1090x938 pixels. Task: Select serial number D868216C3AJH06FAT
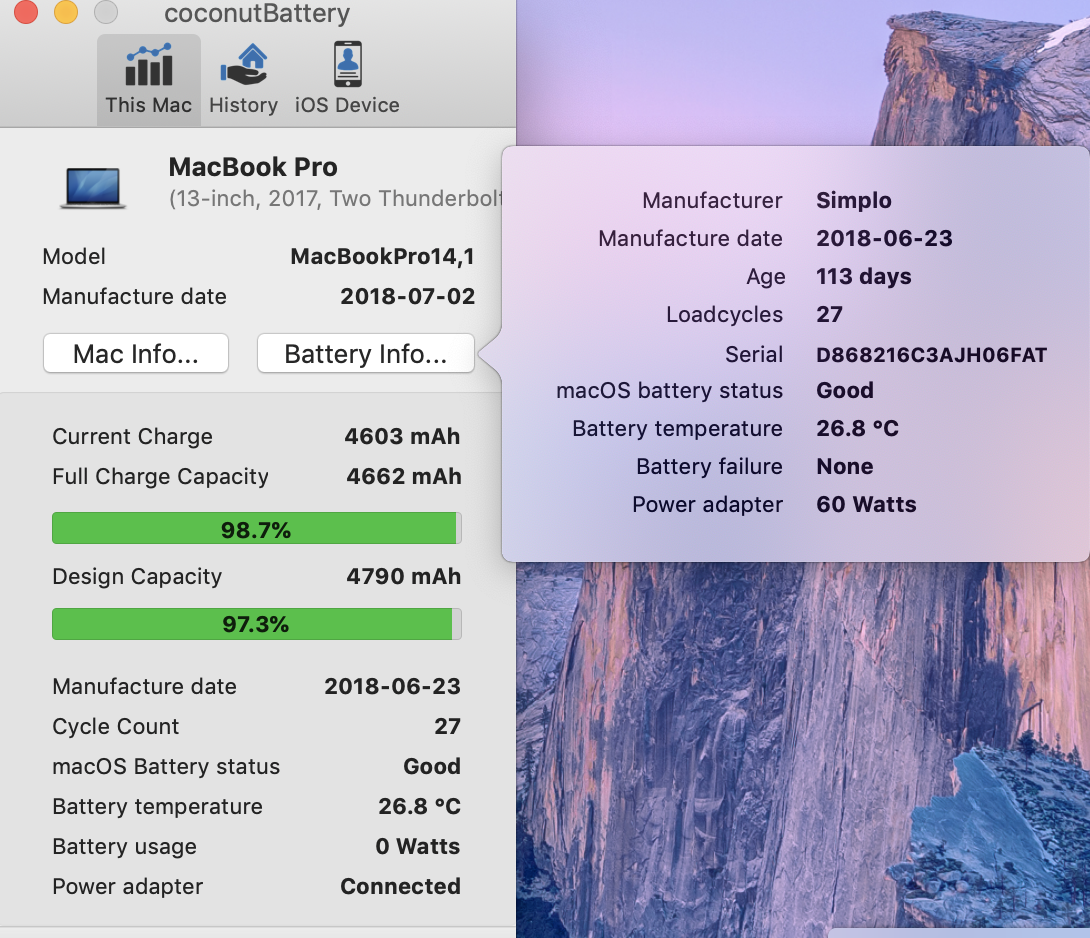pyautogui.click(x=932, y=355)
